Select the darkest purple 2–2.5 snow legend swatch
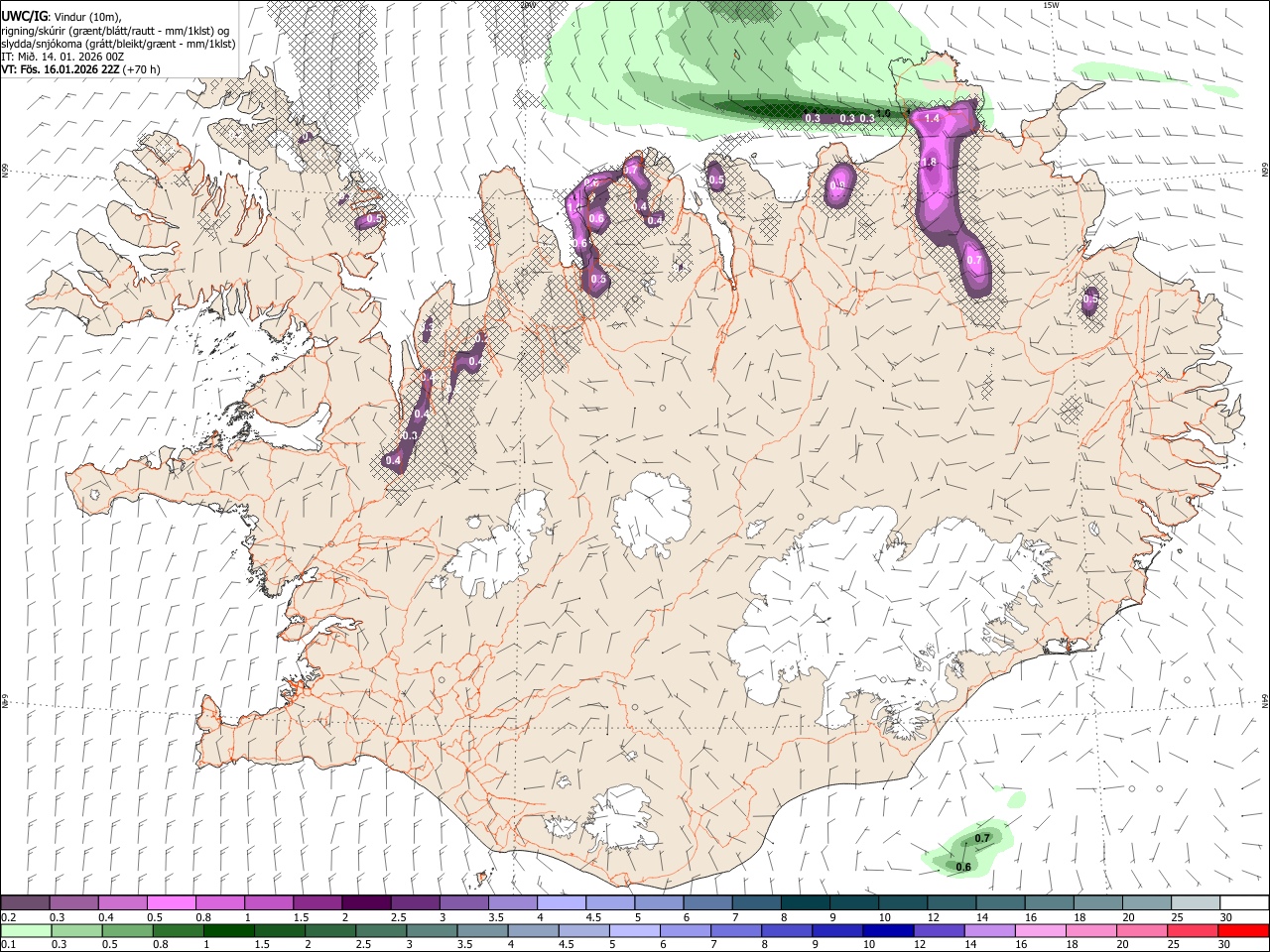This screenshot has height=952, width=1270. coord(366,903)
